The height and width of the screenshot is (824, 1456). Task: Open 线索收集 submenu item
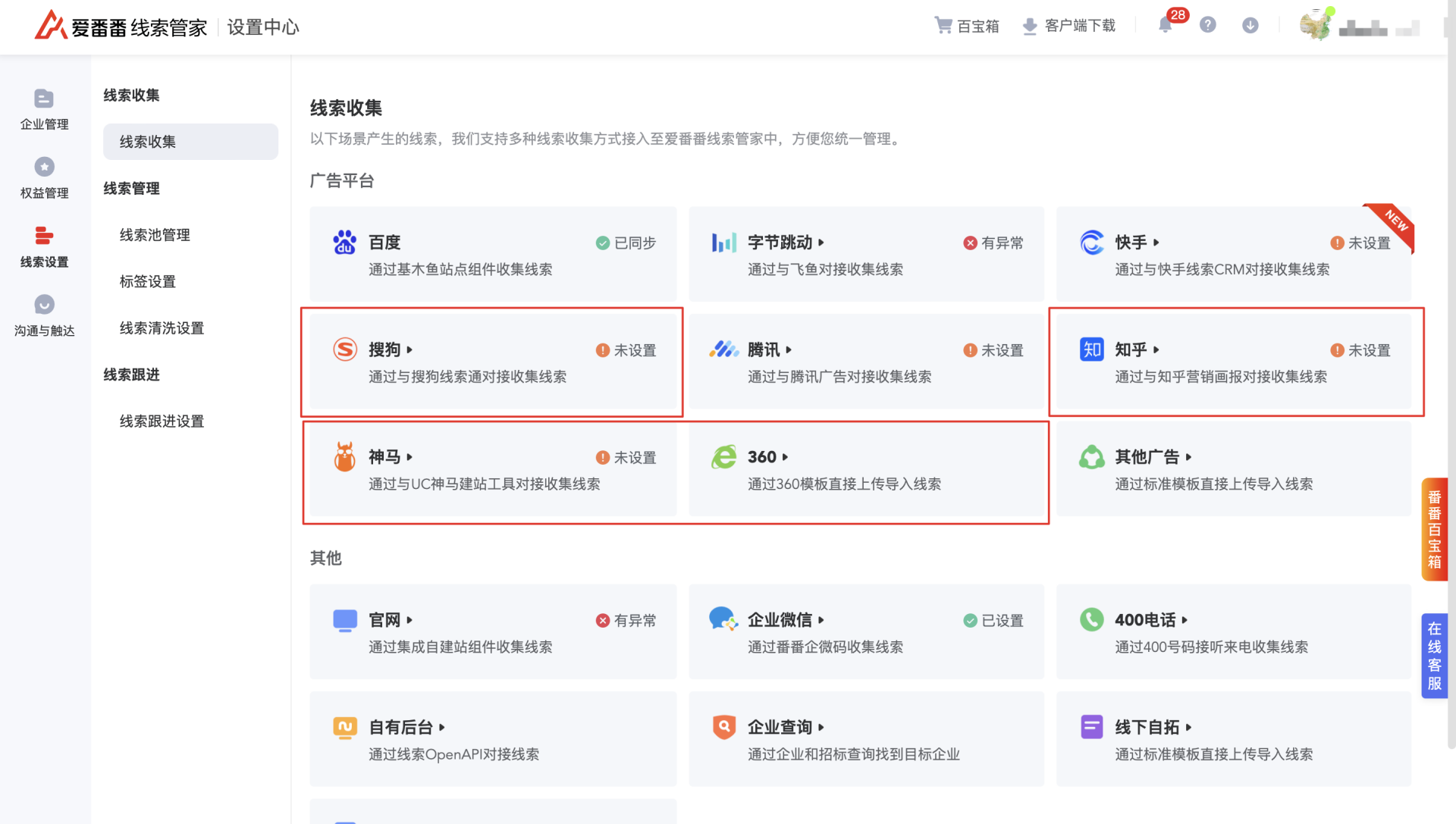click(x=190, y=142)
